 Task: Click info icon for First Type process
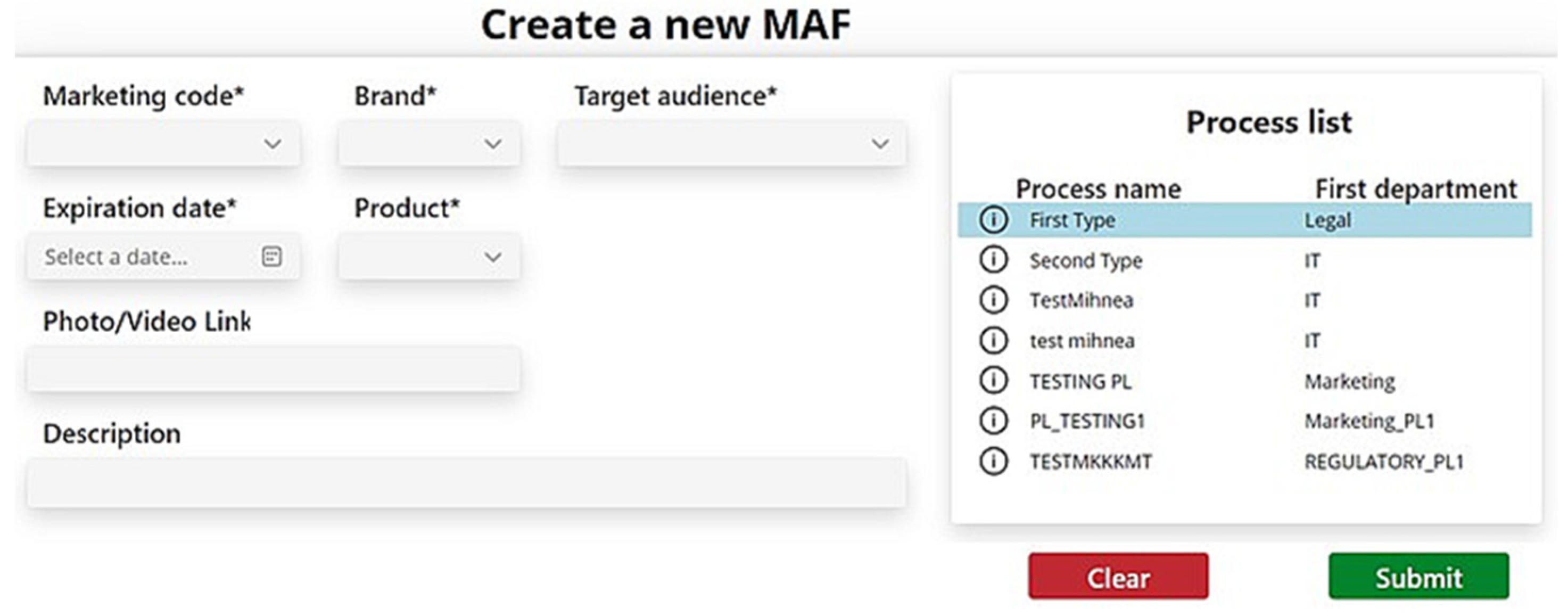click(993, 220)
